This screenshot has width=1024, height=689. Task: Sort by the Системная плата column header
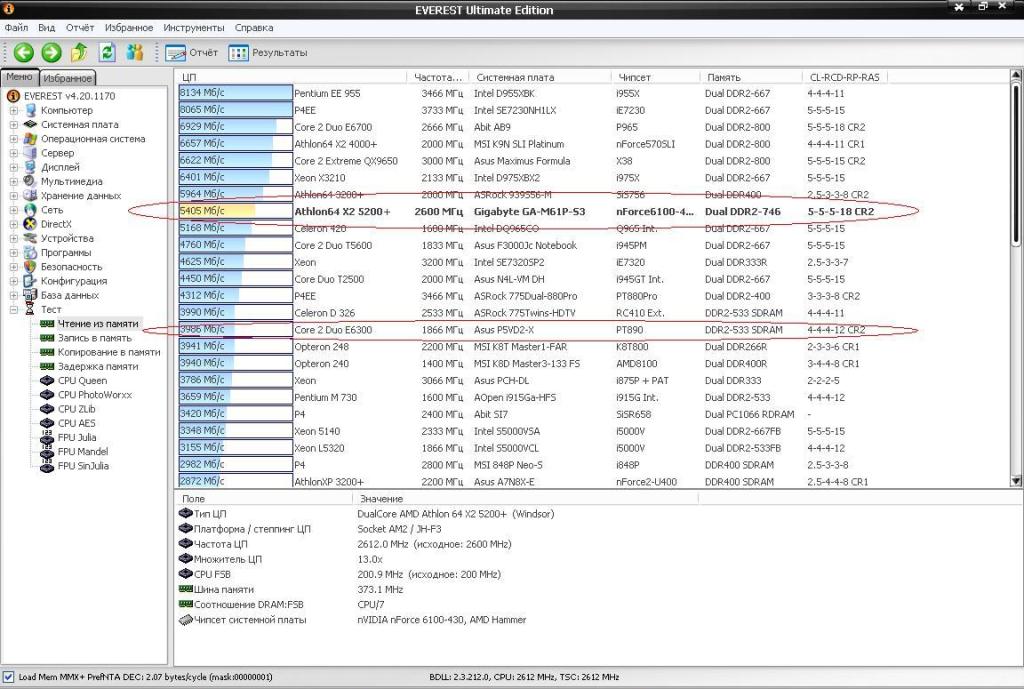541,77
